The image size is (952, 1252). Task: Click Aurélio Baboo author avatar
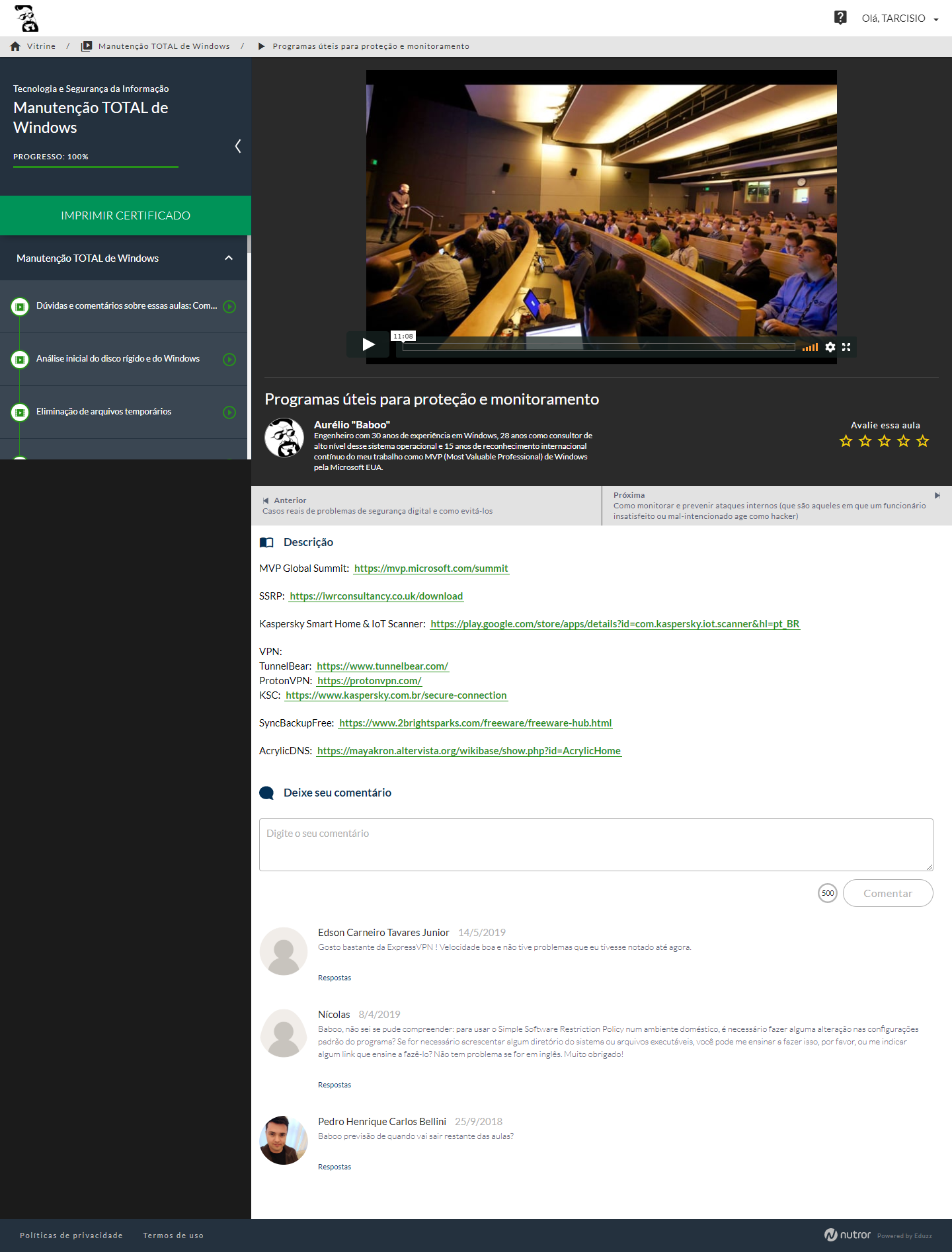click(x=284, y=438)
